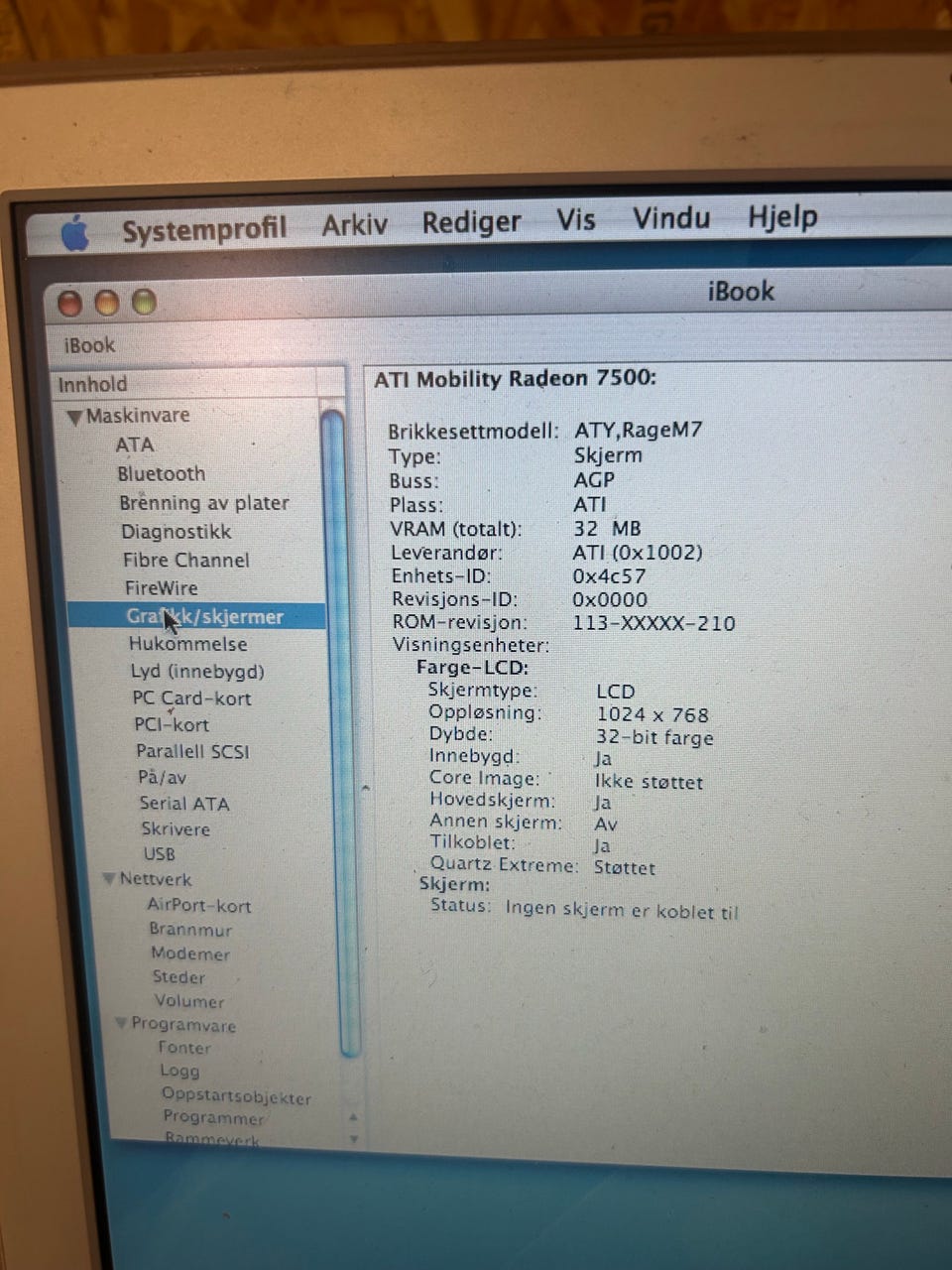Select Bluetooth in the sidebar

[x=161, y=473]
